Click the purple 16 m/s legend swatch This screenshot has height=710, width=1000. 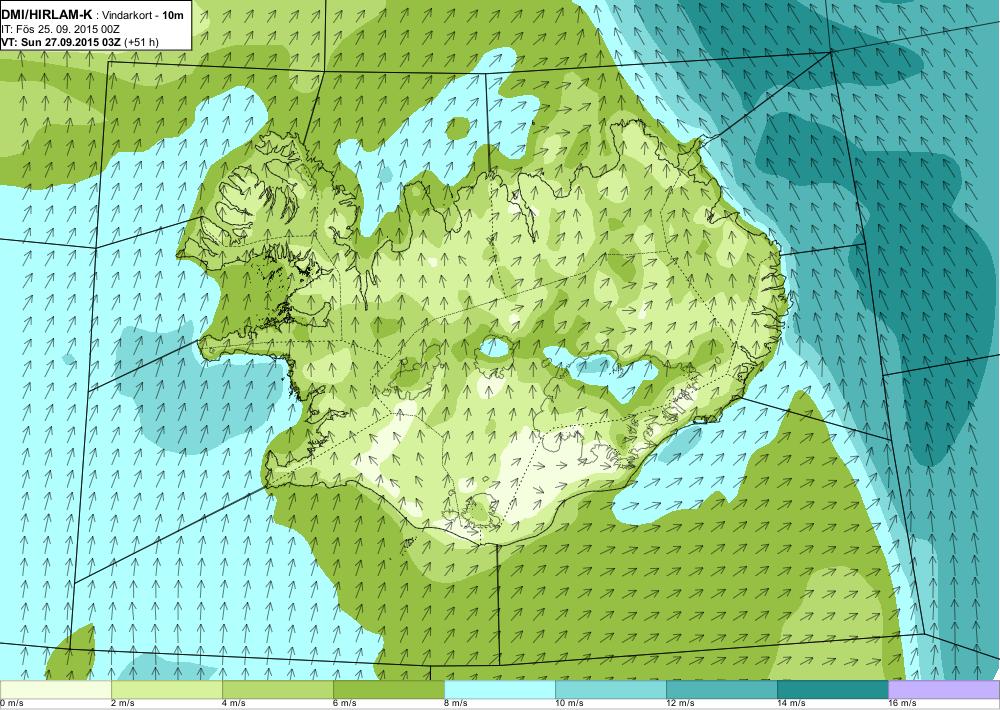pyautogui.click(x=944, y=690)
